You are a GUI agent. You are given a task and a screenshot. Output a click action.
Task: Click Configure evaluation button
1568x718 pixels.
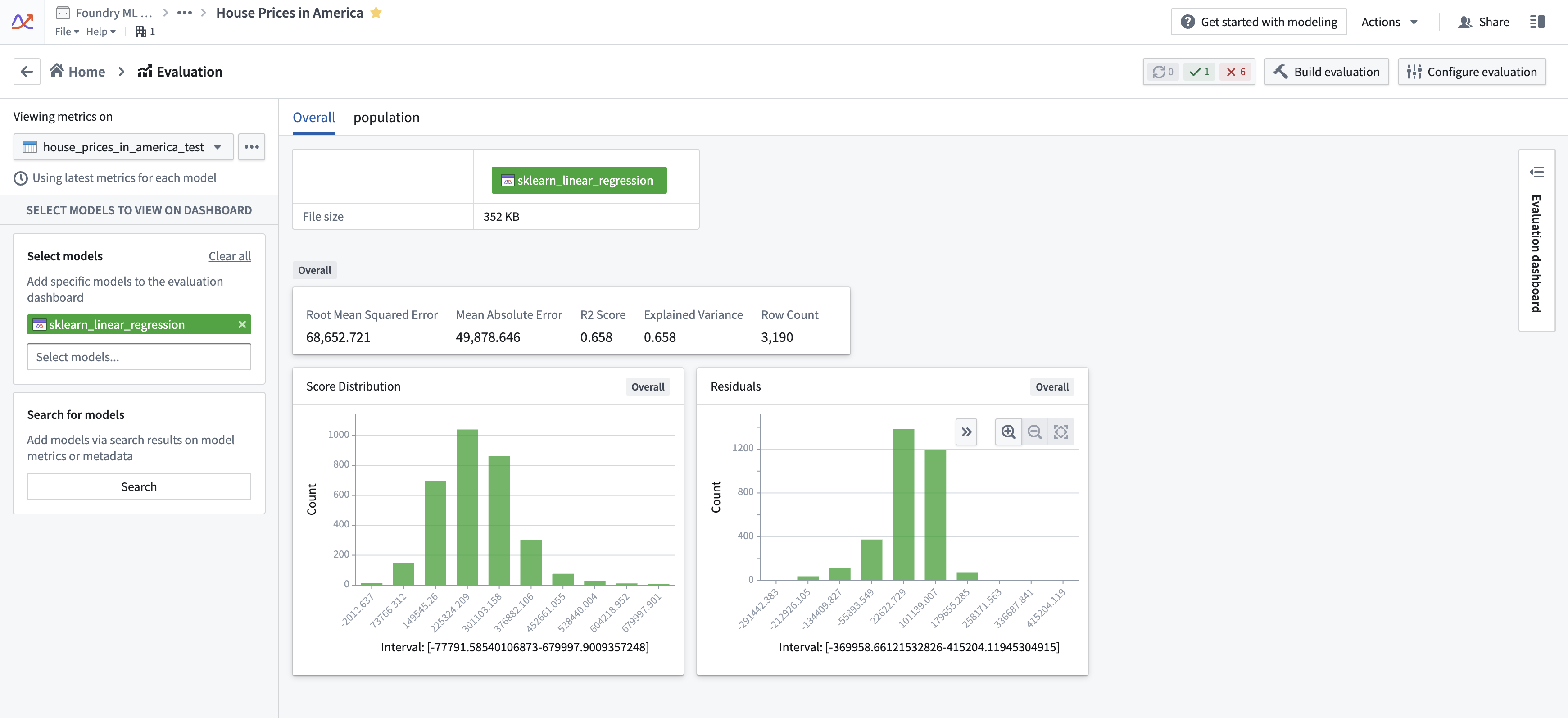(x=1472, y=72)
